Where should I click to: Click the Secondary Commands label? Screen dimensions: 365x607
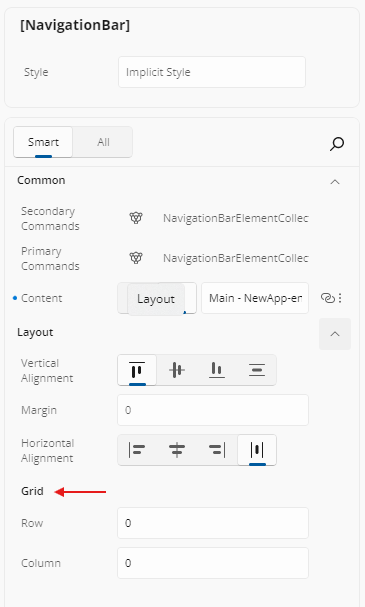click(50, 218)
